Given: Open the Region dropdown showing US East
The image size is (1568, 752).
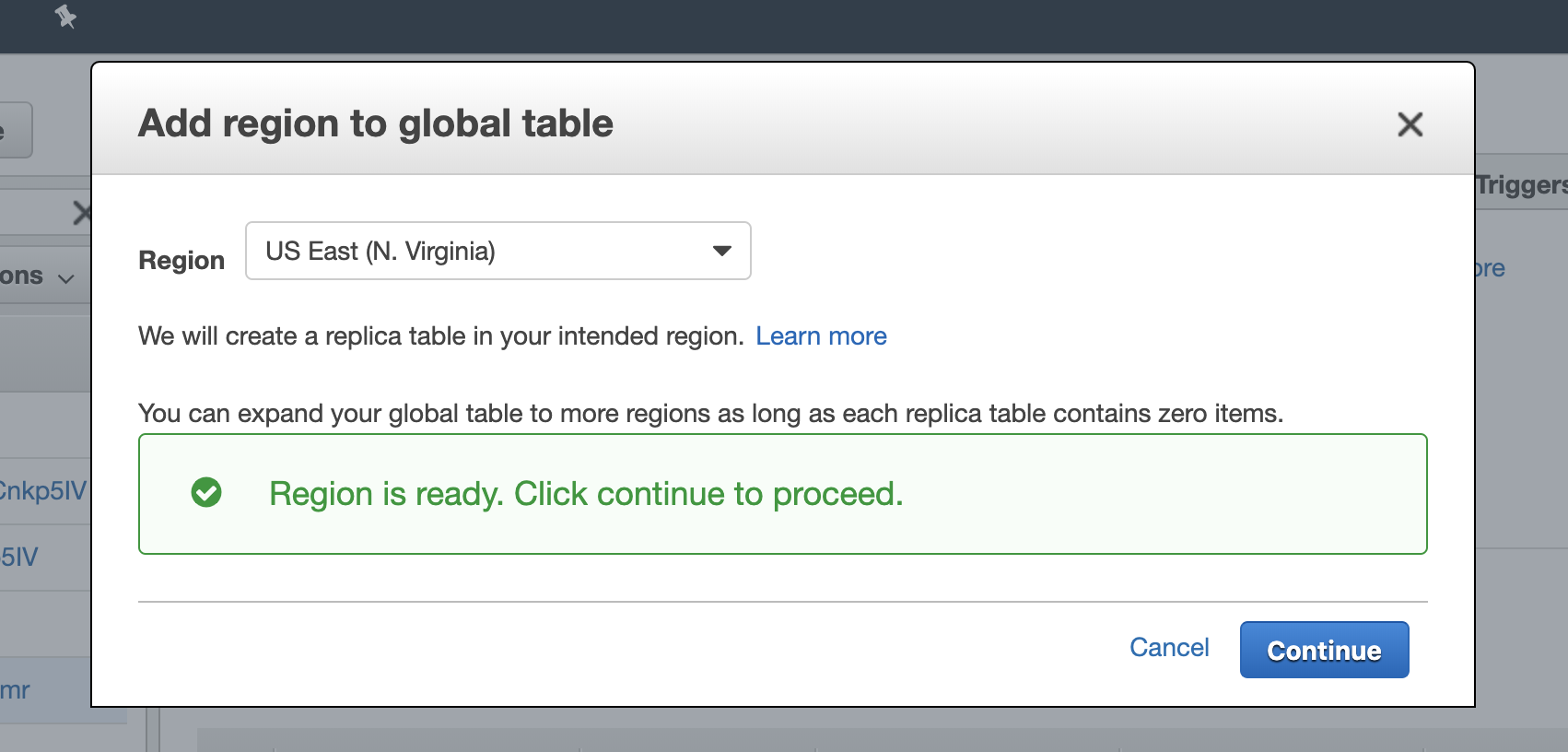Looking at the screenshot, I should click(x=498, y=251).
